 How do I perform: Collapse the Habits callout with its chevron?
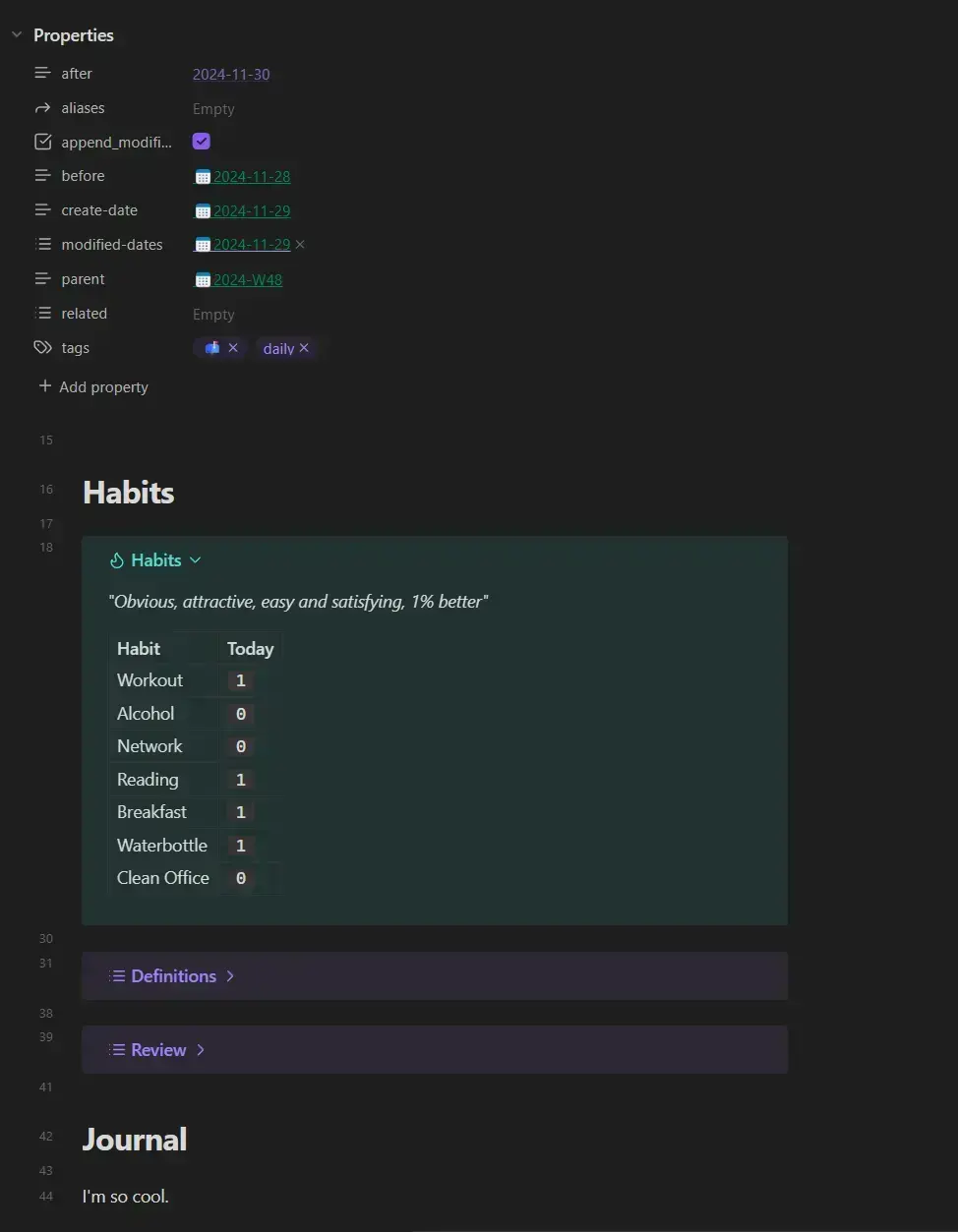[196, 560]
